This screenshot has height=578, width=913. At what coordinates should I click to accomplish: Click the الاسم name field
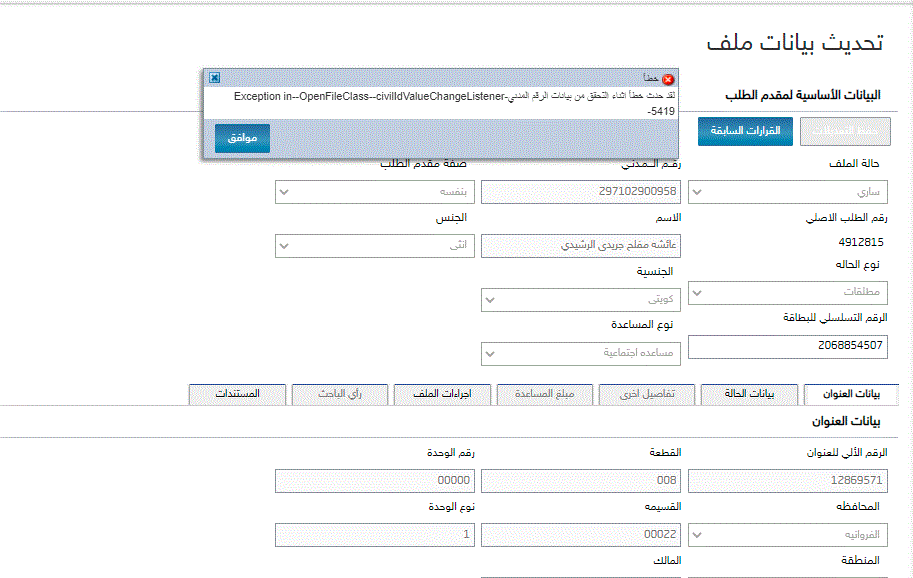(581, 246)
